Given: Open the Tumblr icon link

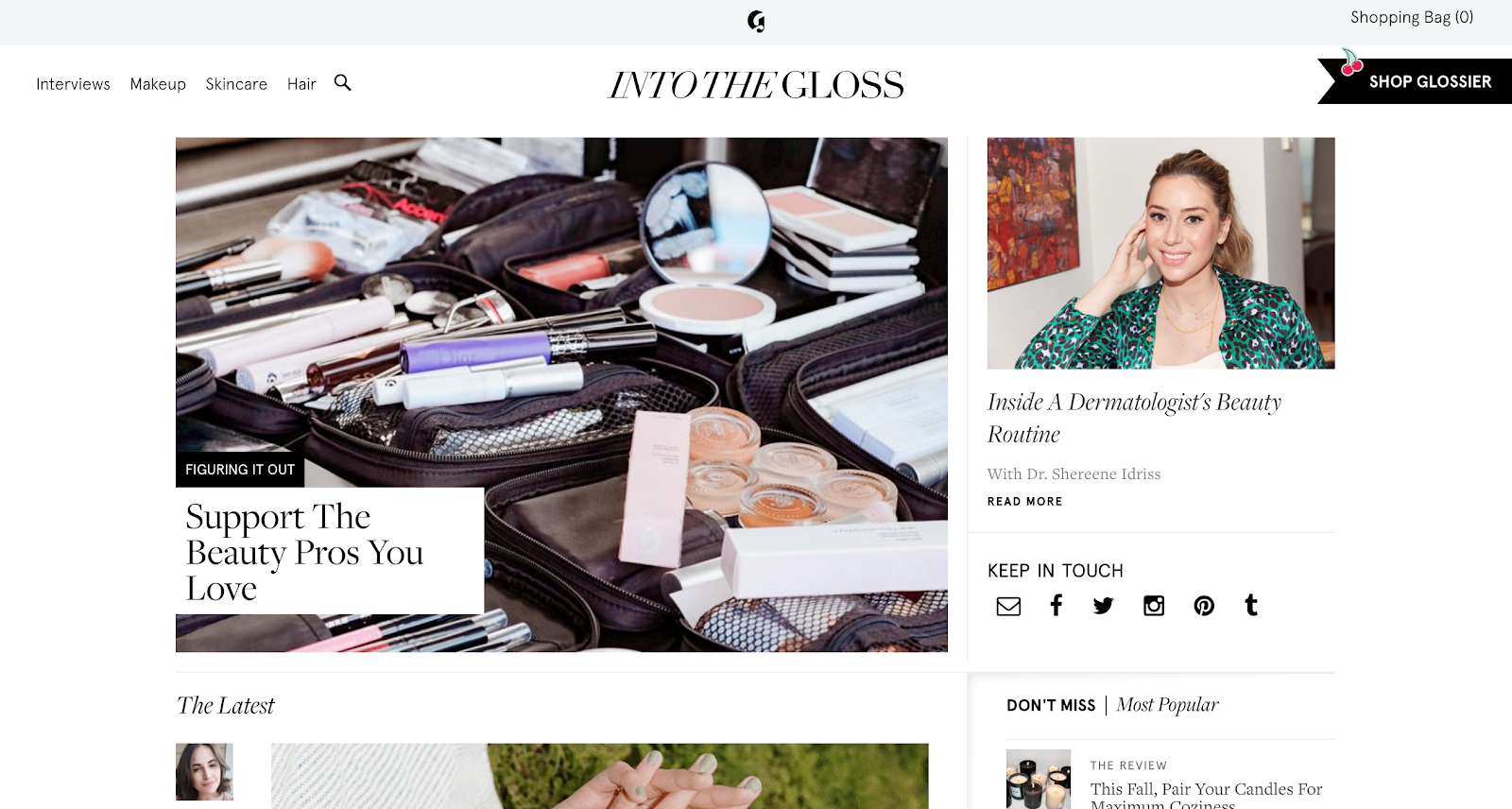Looking at the screenshot, I should coord(1251,605).
